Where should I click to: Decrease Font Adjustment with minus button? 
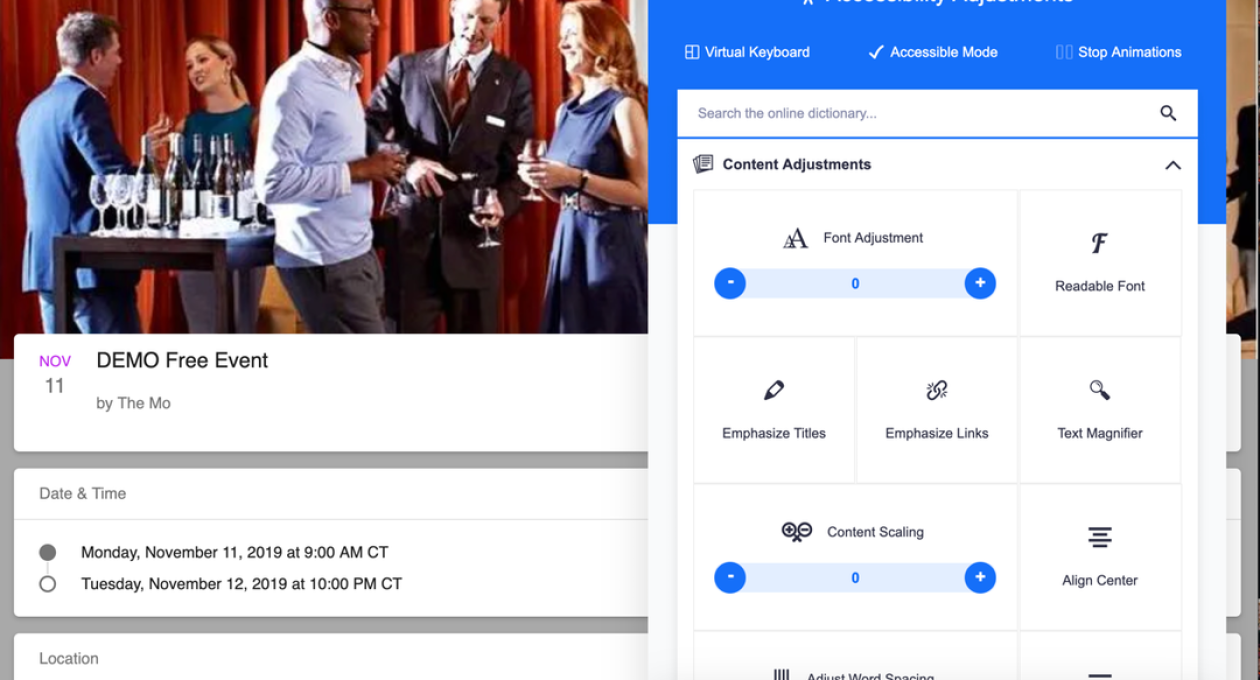point(730,283)
